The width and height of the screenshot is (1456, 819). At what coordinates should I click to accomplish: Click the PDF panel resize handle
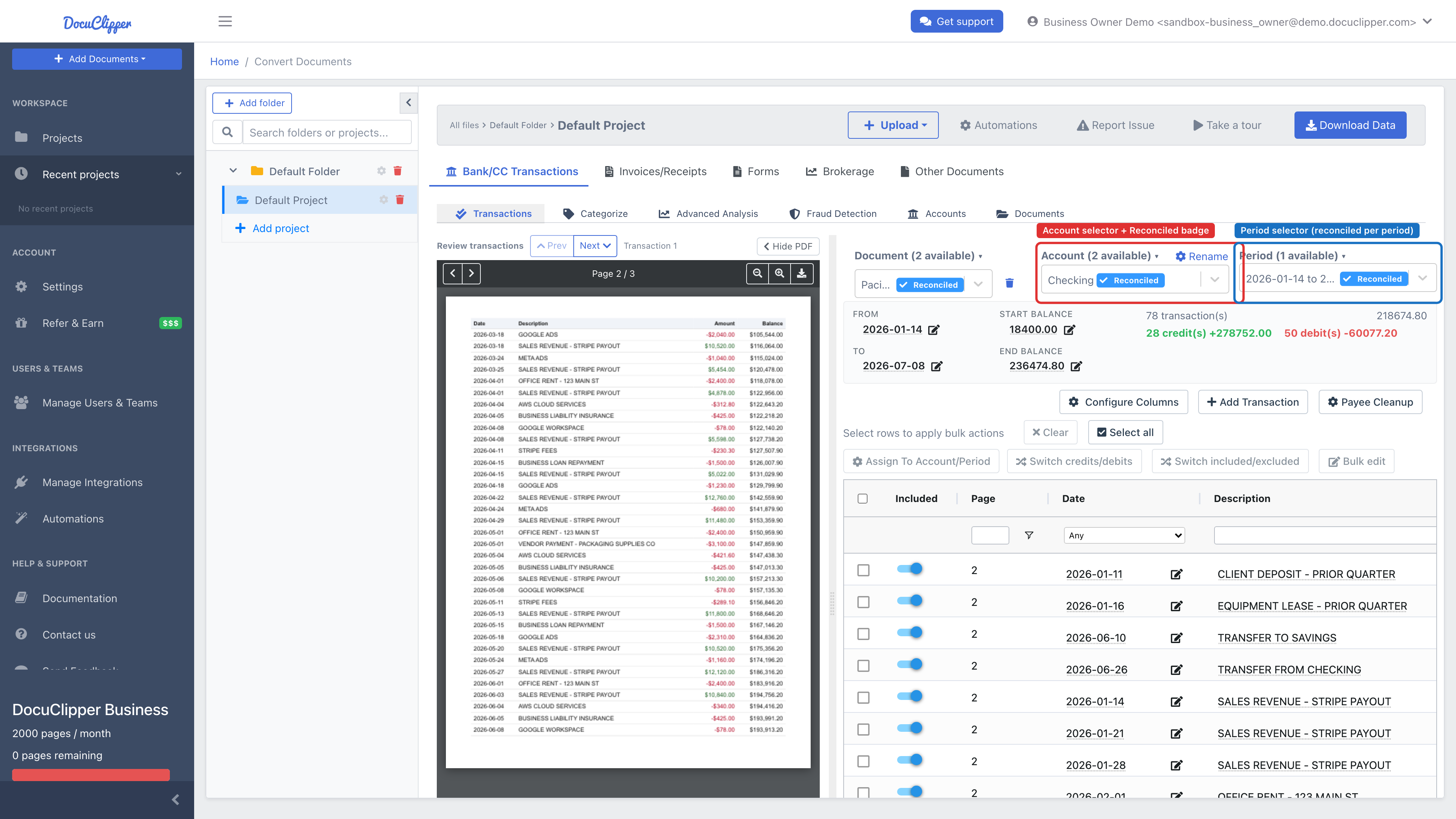tap(832, 604)
